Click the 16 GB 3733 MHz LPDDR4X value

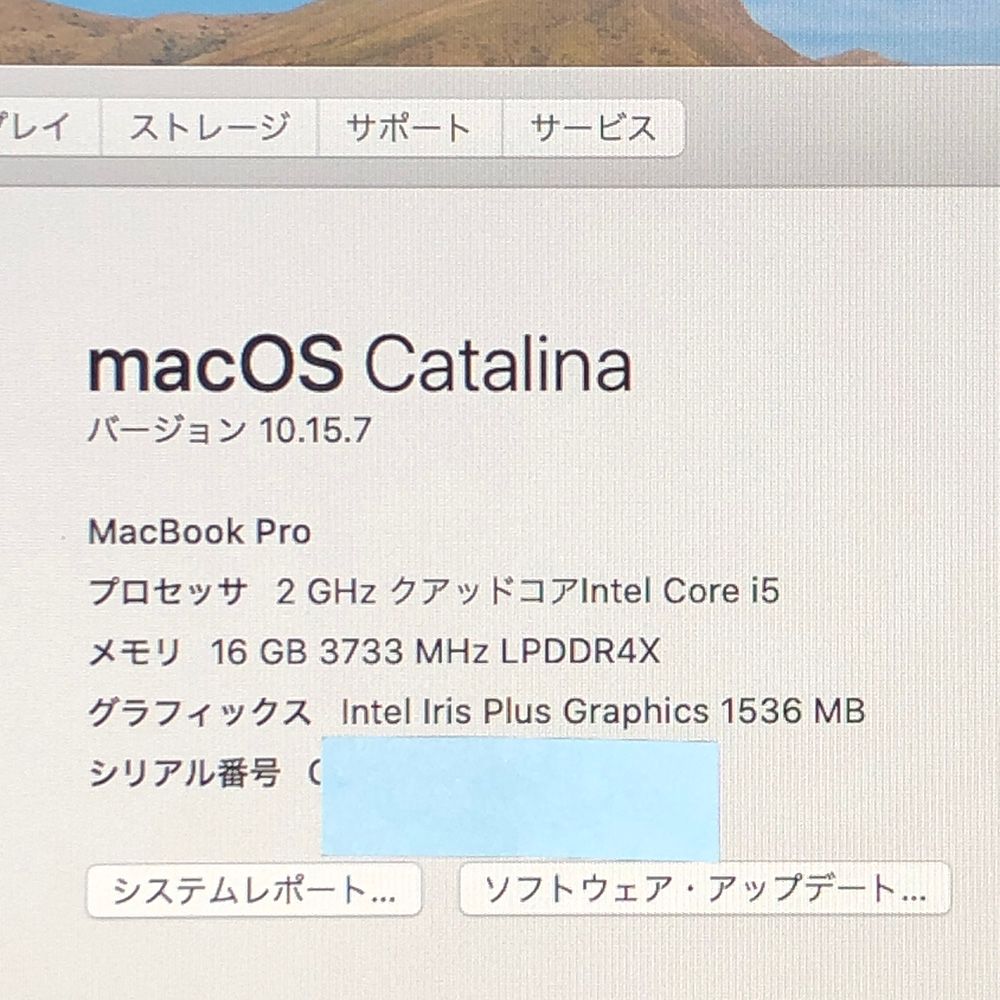pos(436,652)
